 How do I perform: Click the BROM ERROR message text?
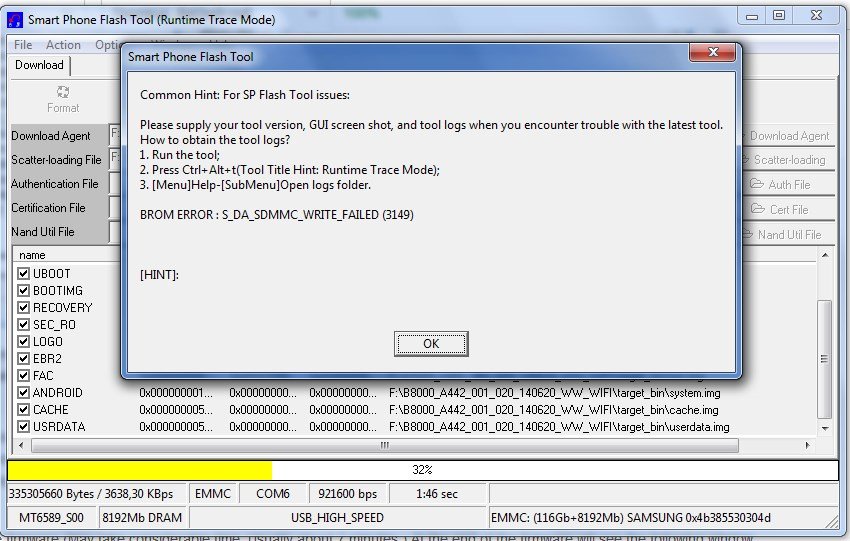(276, 215)
